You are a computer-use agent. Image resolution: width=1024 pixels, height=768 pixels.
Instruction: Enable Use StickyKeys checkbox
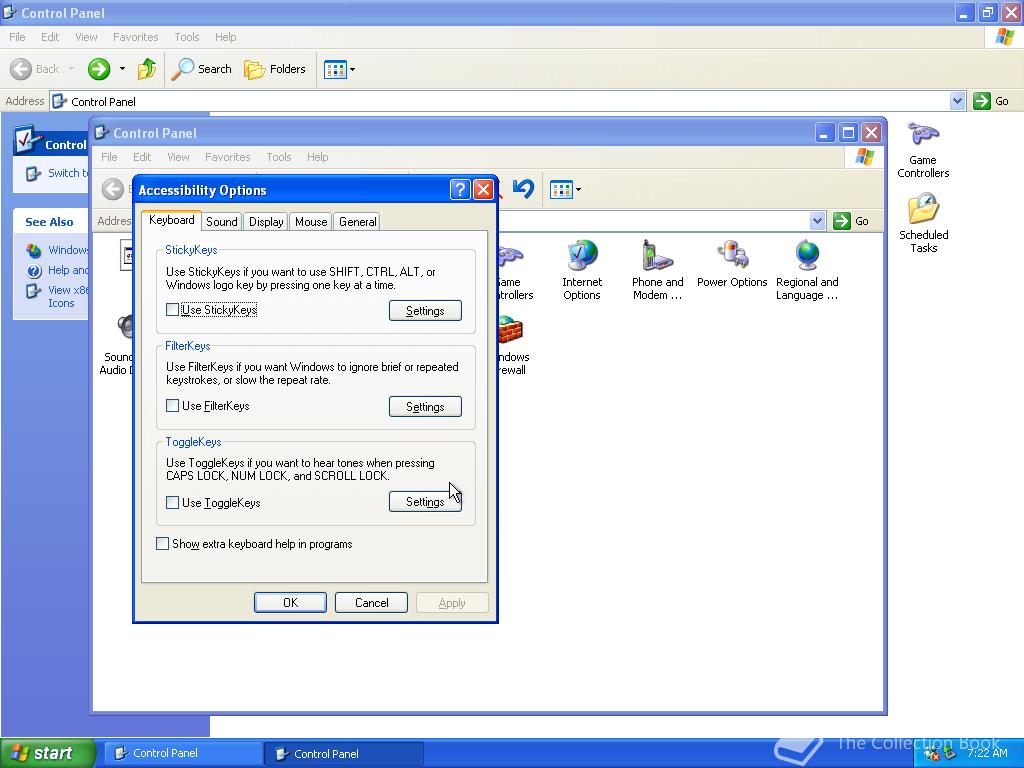[x=172, y=310]
